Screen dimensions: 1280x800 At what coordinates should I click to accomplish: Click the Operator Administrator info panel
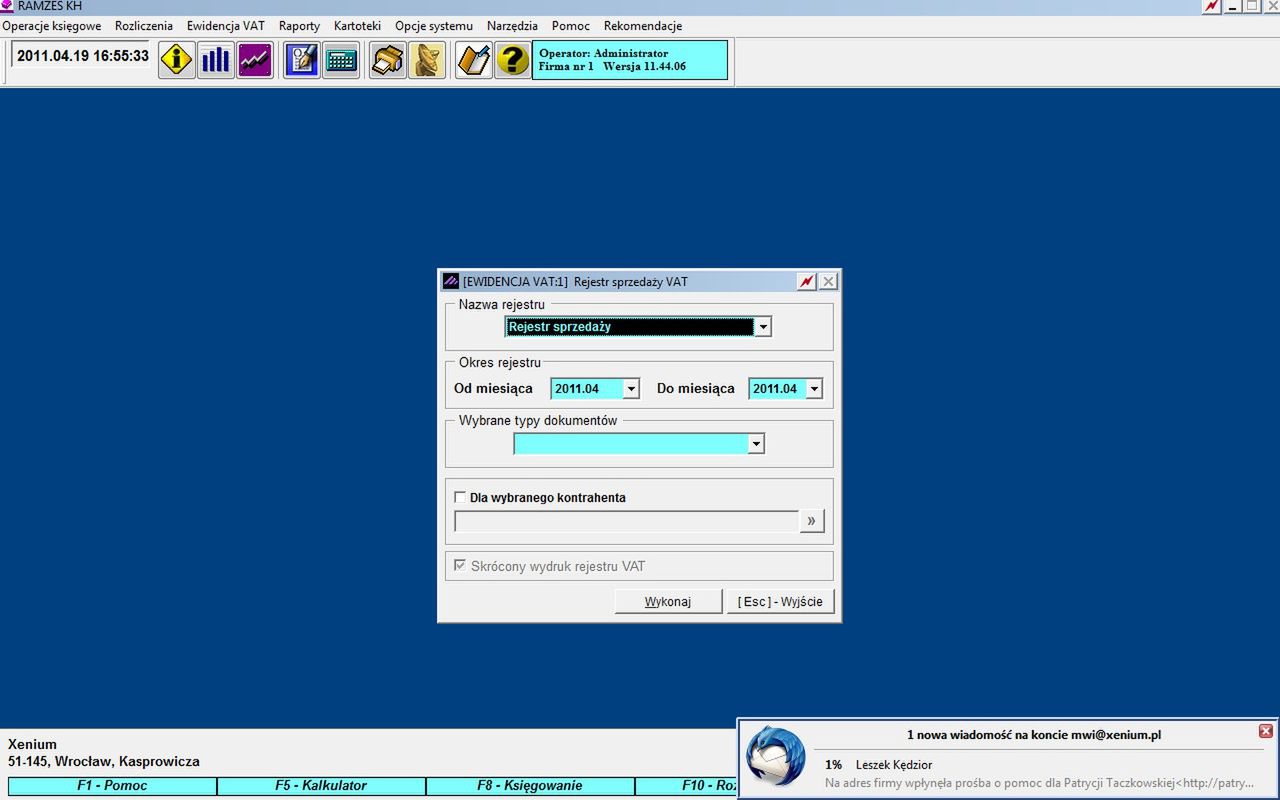[x=629, y=60]
